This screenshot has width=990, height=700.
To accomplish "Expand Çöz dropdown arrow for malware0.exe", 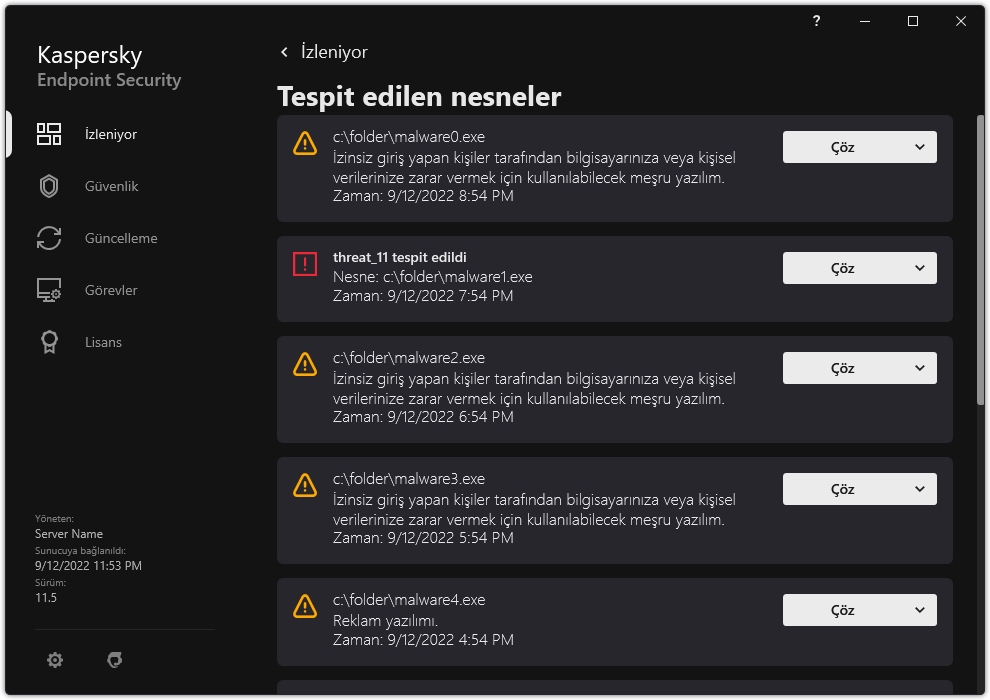I will coord(919,147).
